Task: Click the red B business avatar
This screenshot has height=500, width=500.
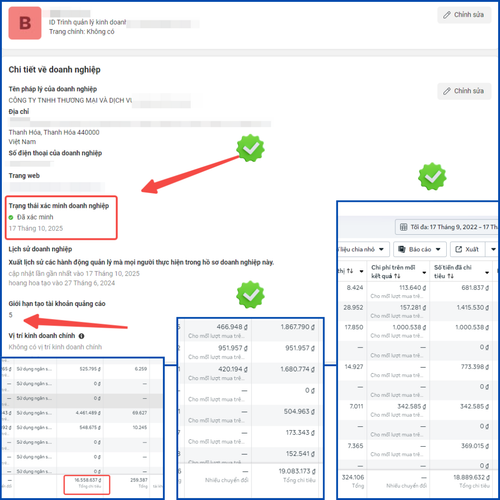Action: [x=25, y=23]
